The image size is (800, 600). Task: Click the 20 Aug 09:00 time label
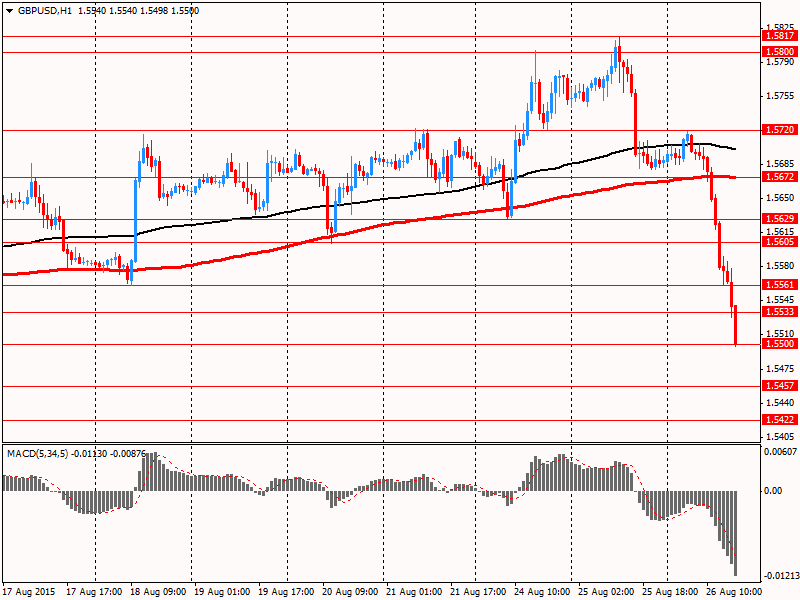pos(350,592)
